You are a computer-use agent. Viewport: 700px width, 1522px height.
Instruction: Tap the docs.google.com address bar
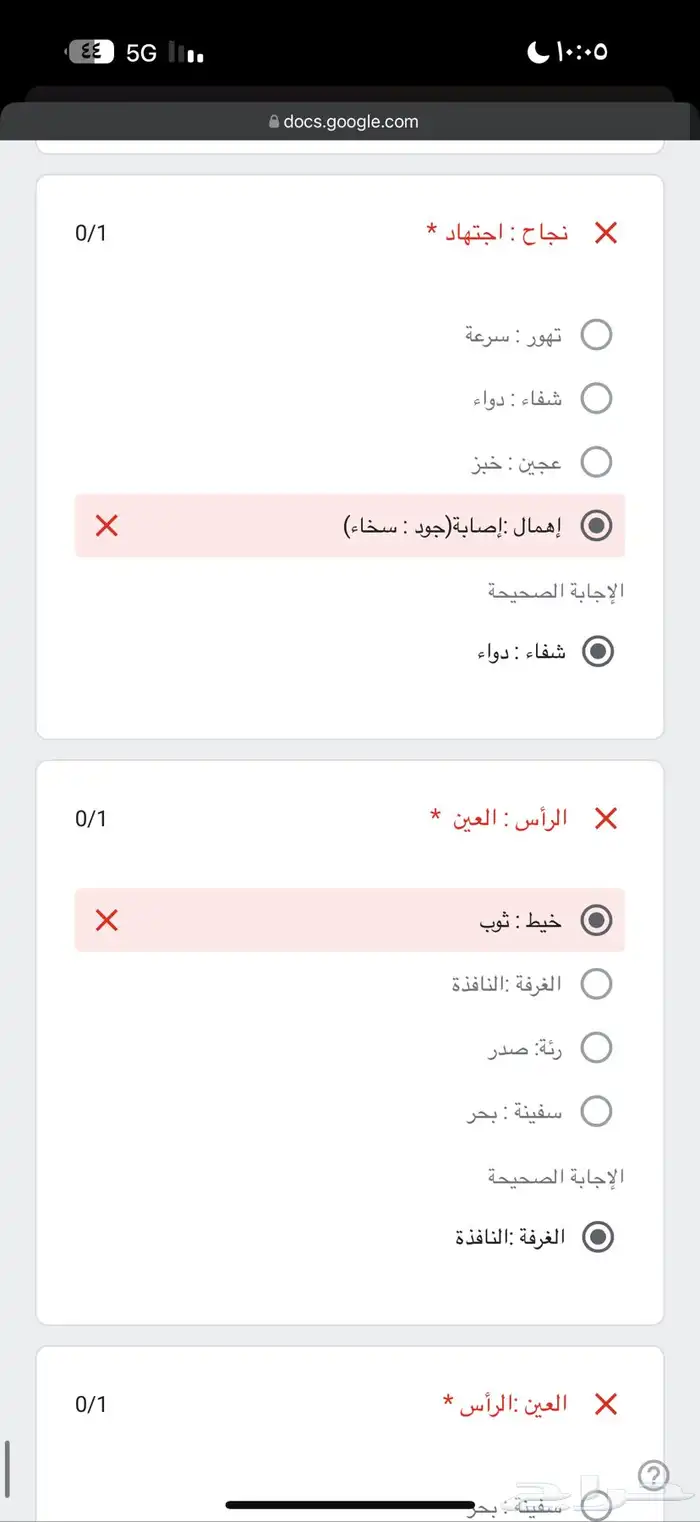click(x=350, y=121)
